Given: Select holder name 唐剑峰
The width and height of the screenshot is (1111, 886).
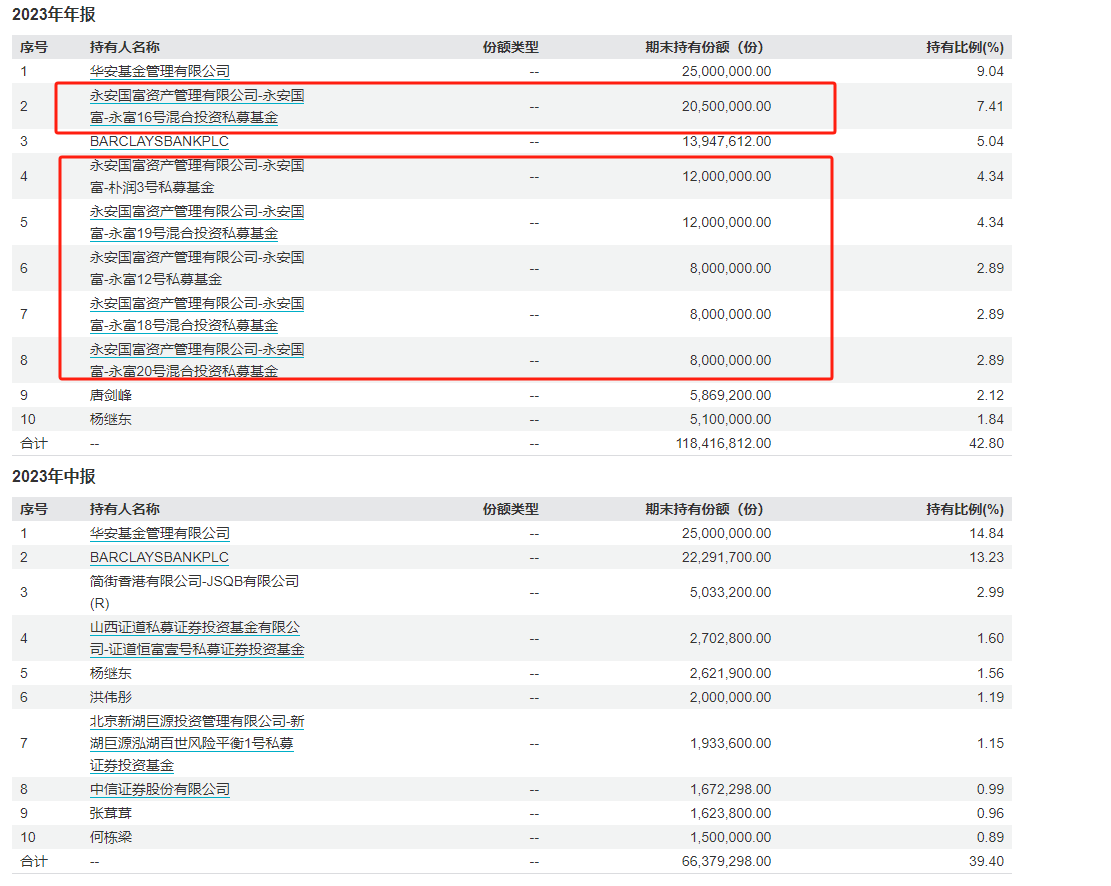Looking at the screenshot, I should (111, 396).
